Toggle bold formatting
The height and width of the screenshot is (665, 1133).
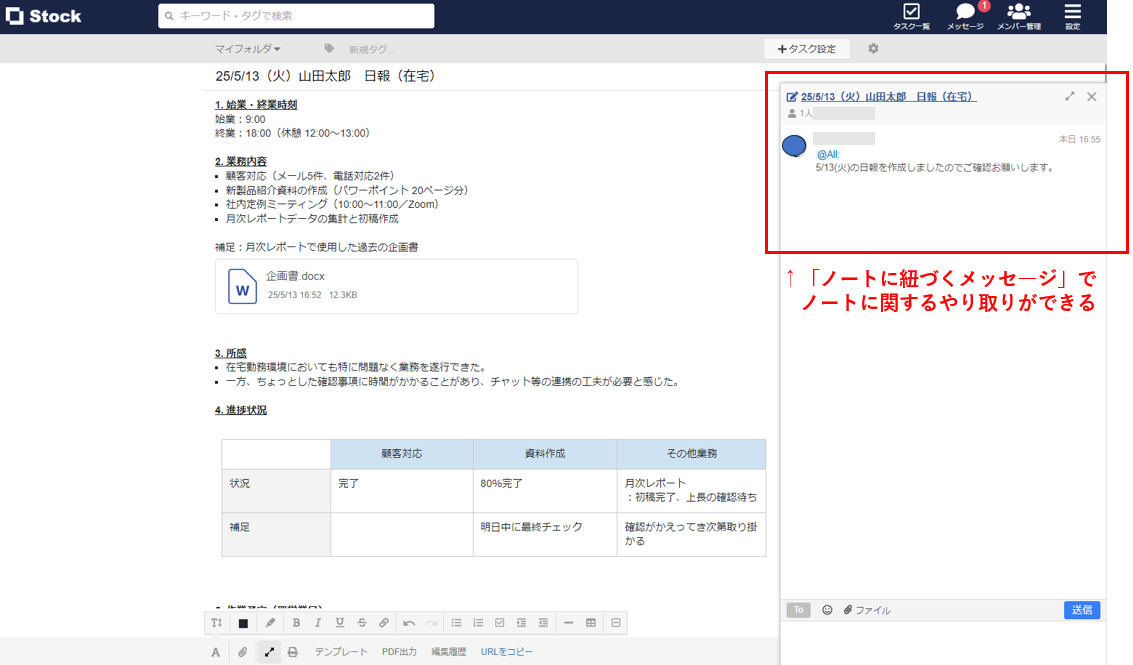click(x=296, y=622)
